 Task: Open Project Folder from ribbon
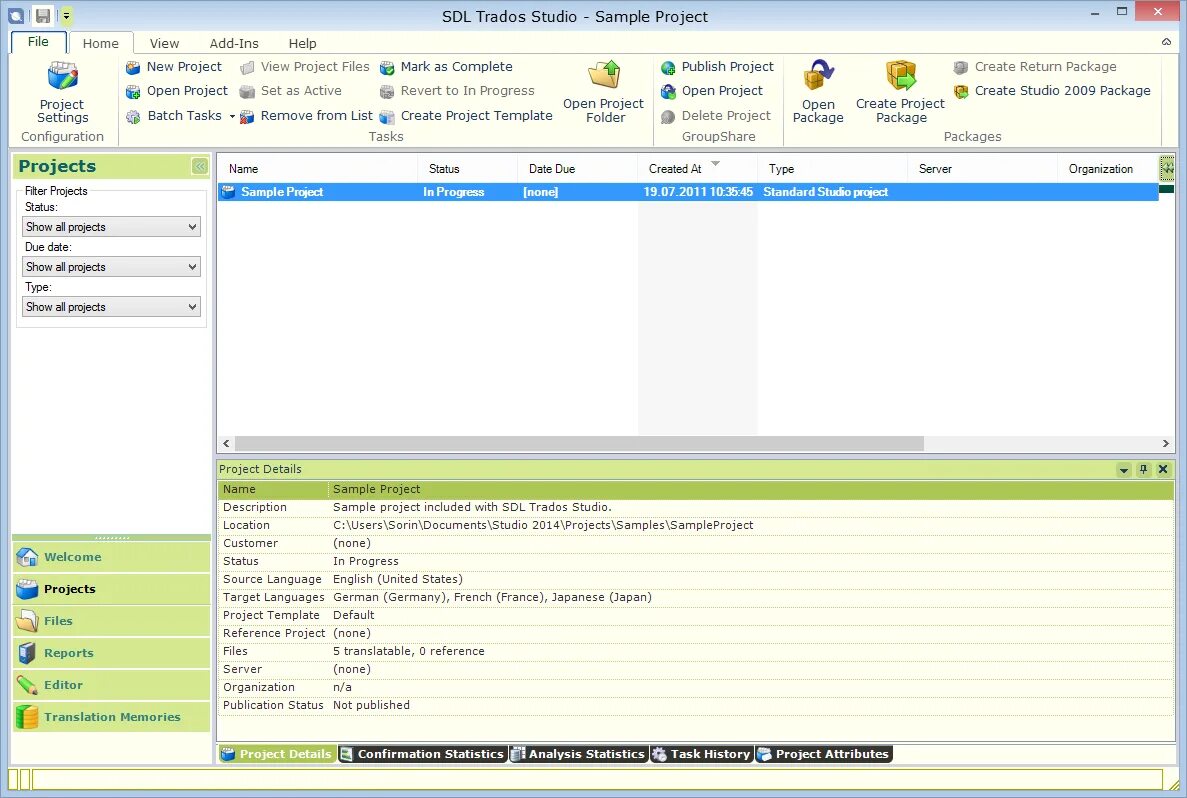tap(603, 92)
